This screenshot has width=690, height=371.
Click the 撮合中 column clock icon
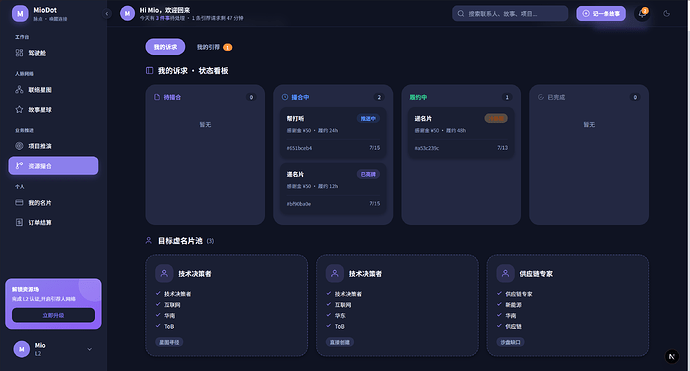[x=285, y=97]
